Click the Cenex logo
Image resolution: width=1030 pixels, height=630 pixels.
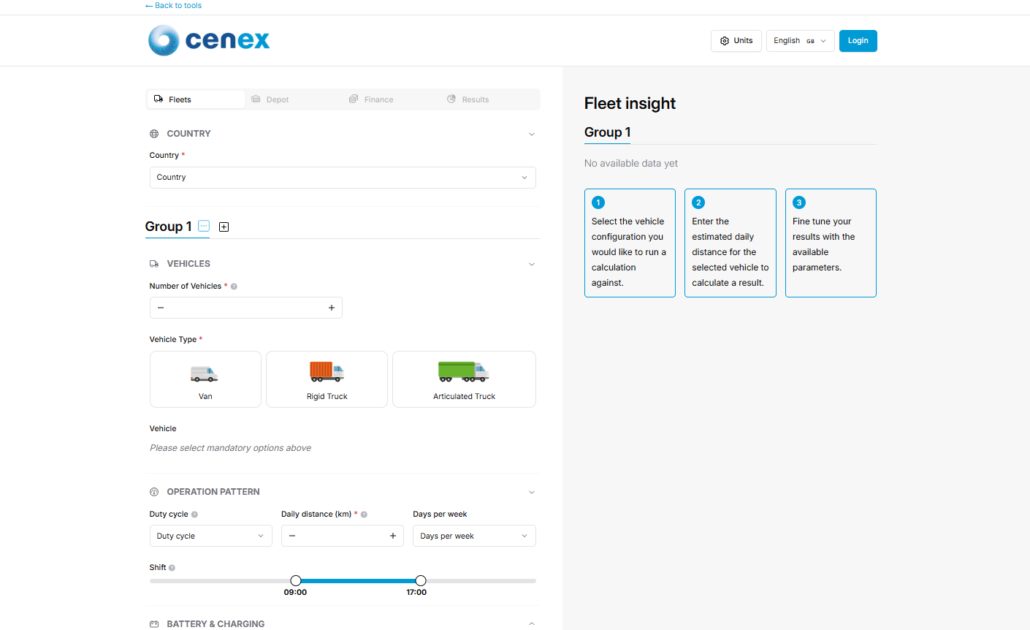(209, 41)
